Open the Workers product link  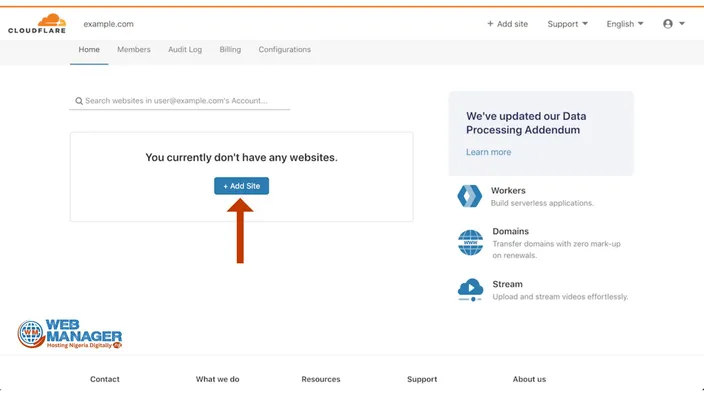coord(508,191)
